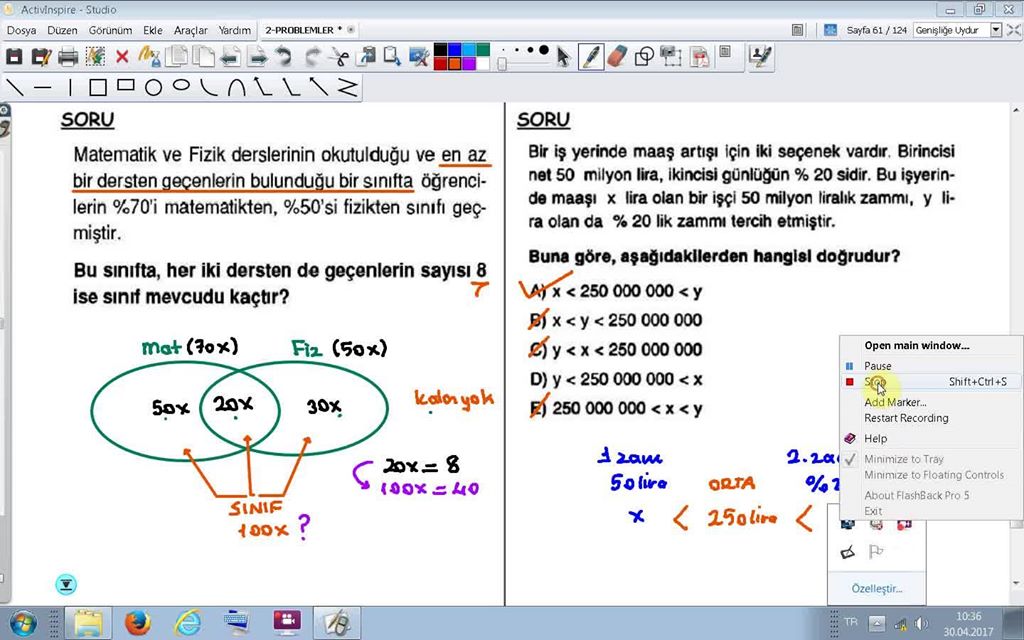Click the full screen arrows icon
The width and height of the screenshot is (1024, 640).
(1014, 30)
